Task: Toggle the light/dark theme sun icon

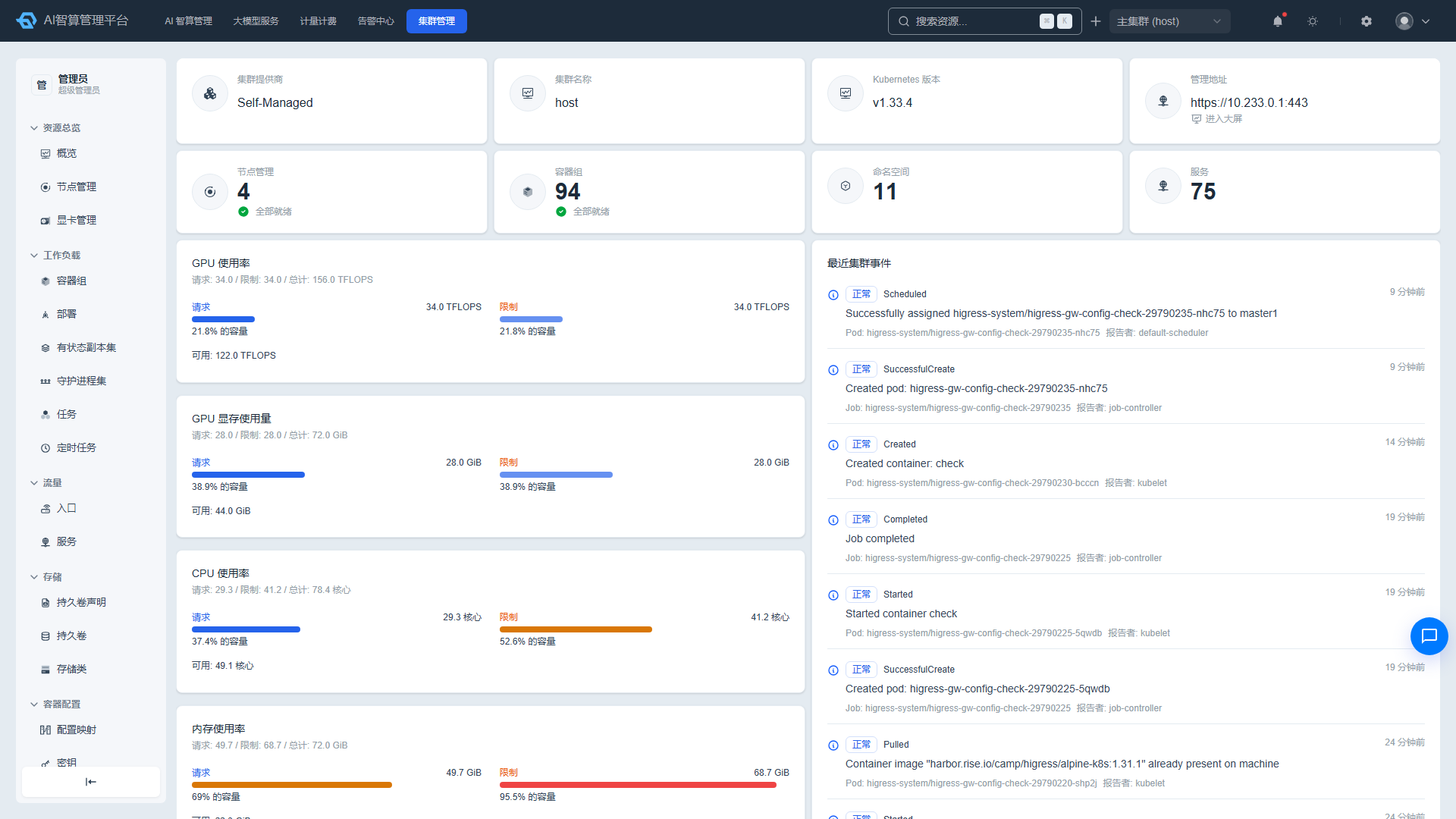Action: click(1313, 21)
